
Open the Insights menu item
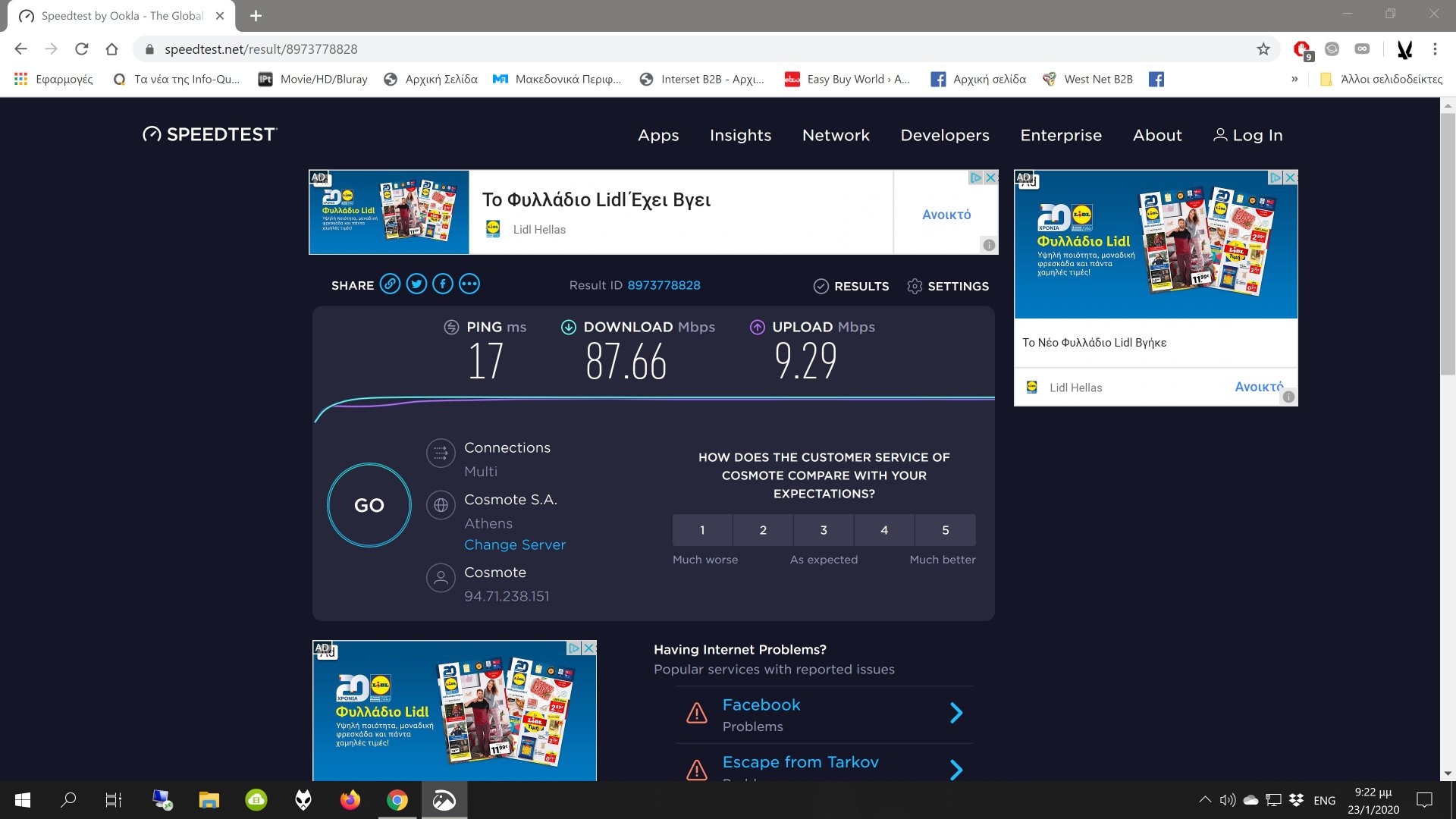pyautogui.click(x=740, y=135)
